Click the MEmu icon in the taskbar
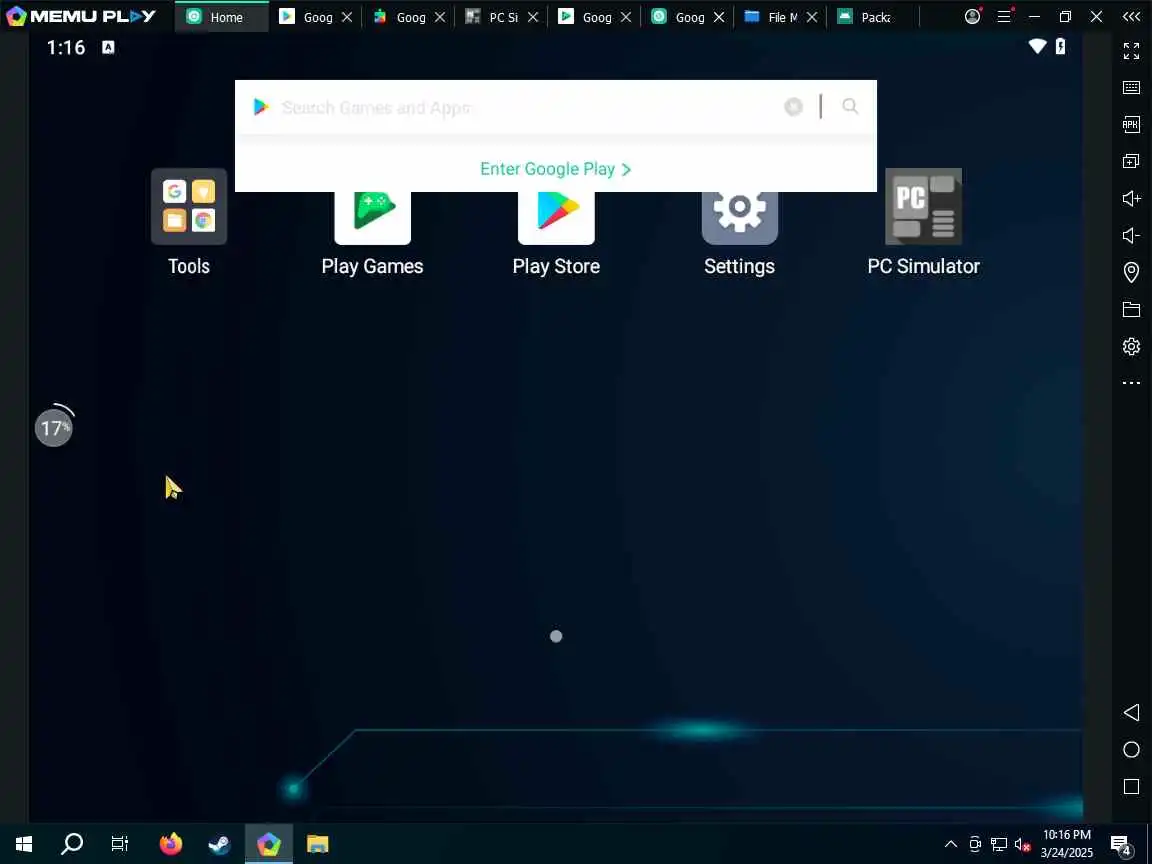Viewport: 1152px width, 864px height. click(x=269, y=844)
